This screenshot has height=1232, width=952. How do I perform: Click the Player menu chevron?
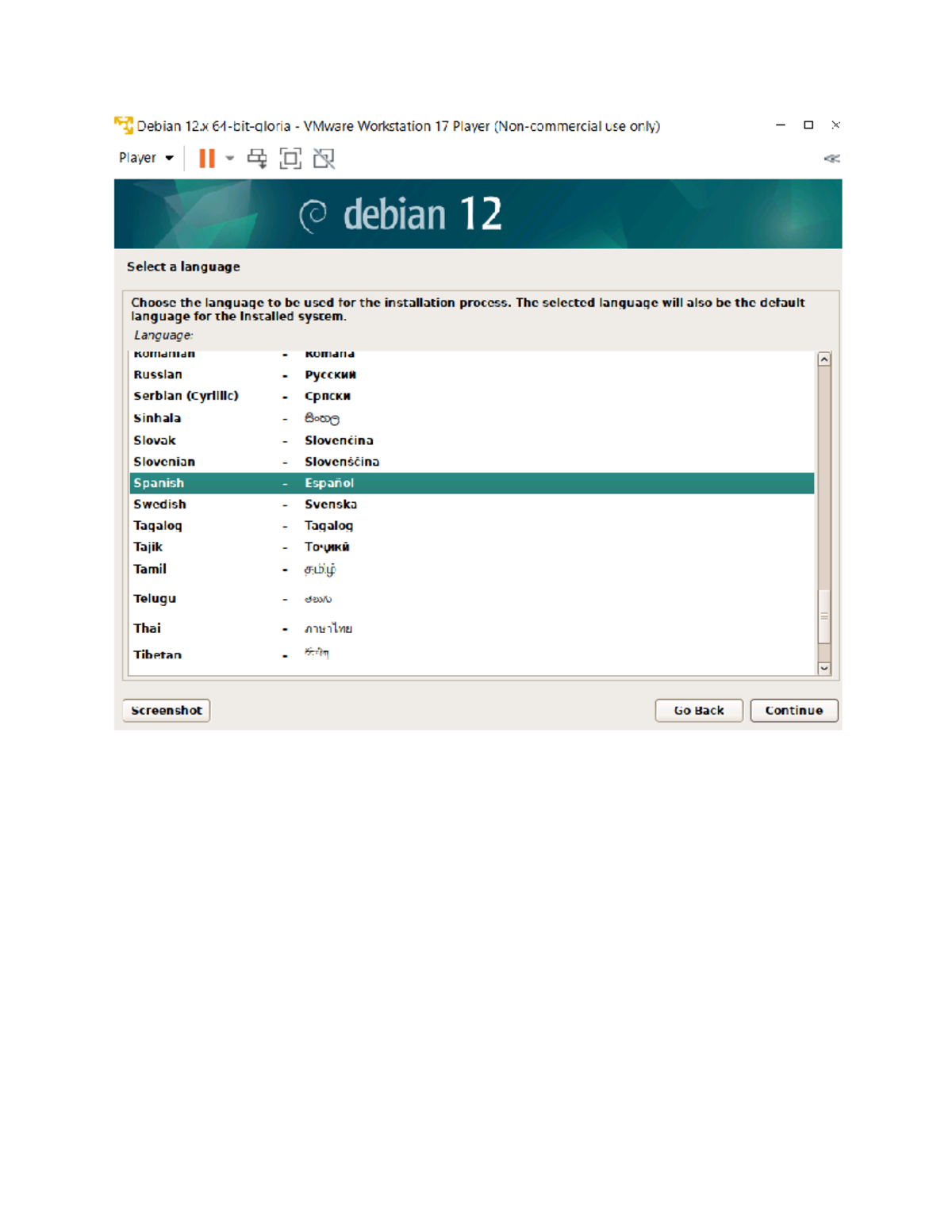(x=169, y=158)
